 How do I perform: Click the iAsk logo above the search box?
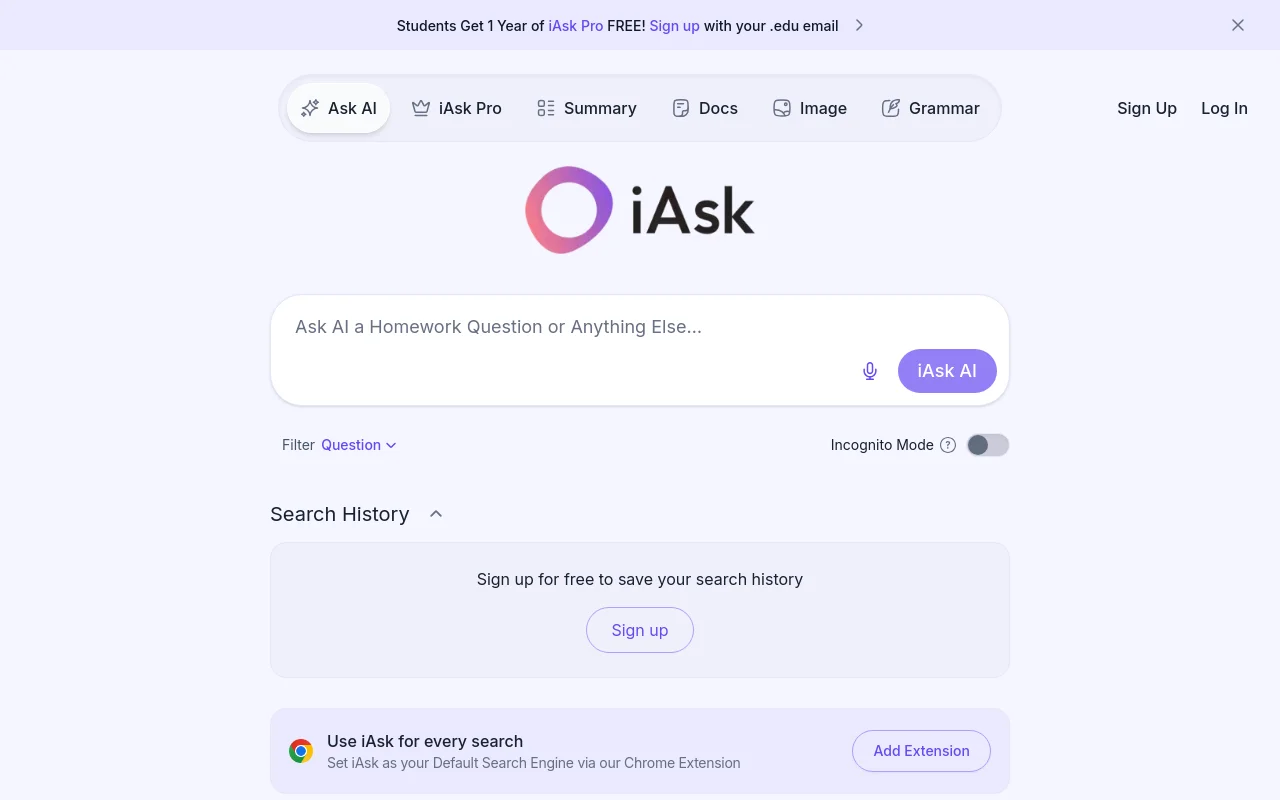[639, 209]
